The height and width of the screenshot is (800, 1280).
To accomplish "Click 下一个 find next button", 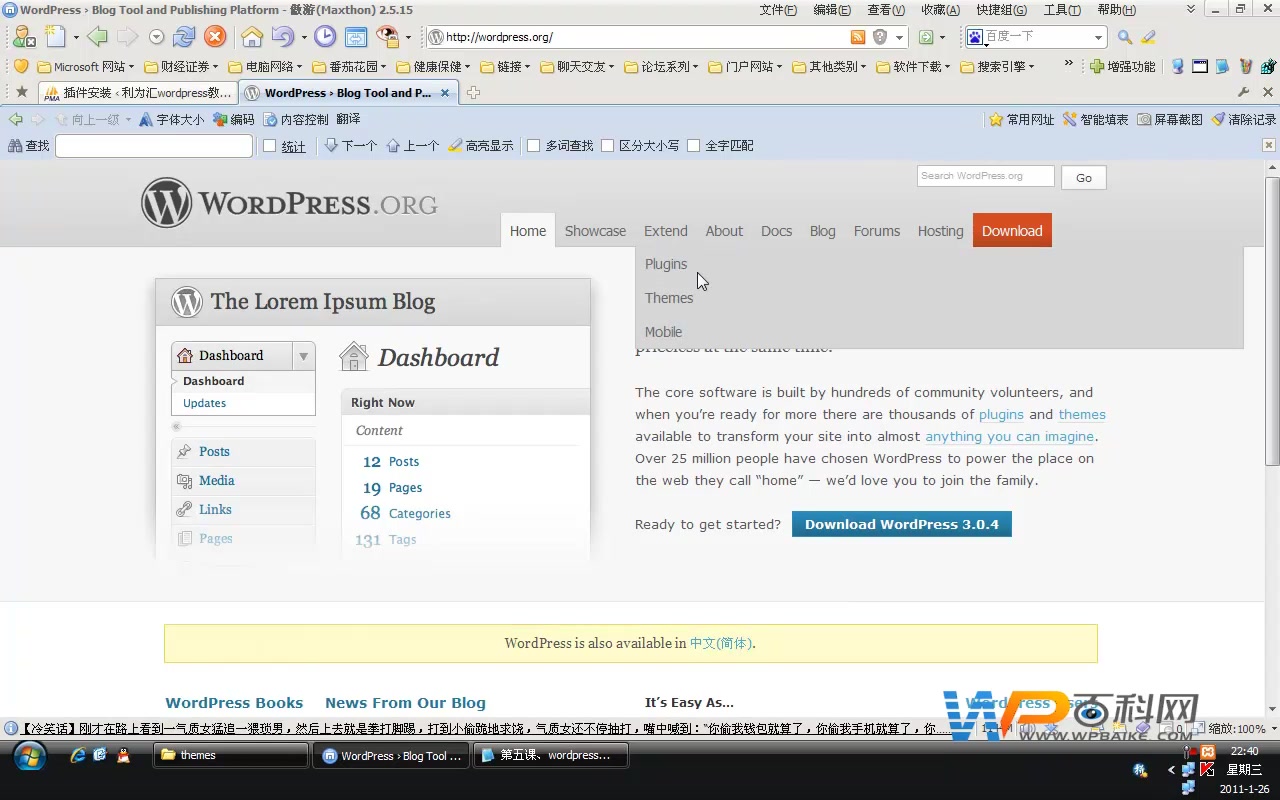I will [x=351, y=145].
